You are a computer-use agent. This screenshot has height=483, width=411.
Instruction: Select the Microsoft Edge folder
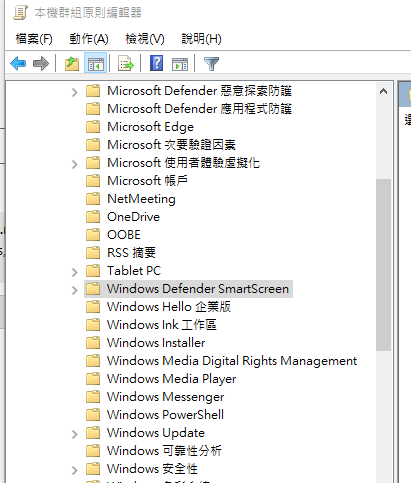(x=150, y=127)
